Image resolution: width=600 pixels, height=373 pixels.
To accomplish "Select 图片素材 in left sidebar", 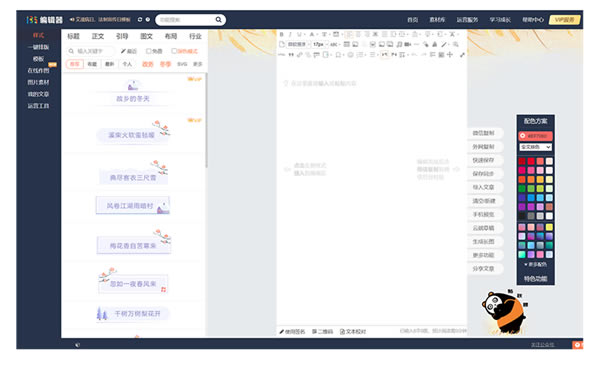I will pos(38,82).
